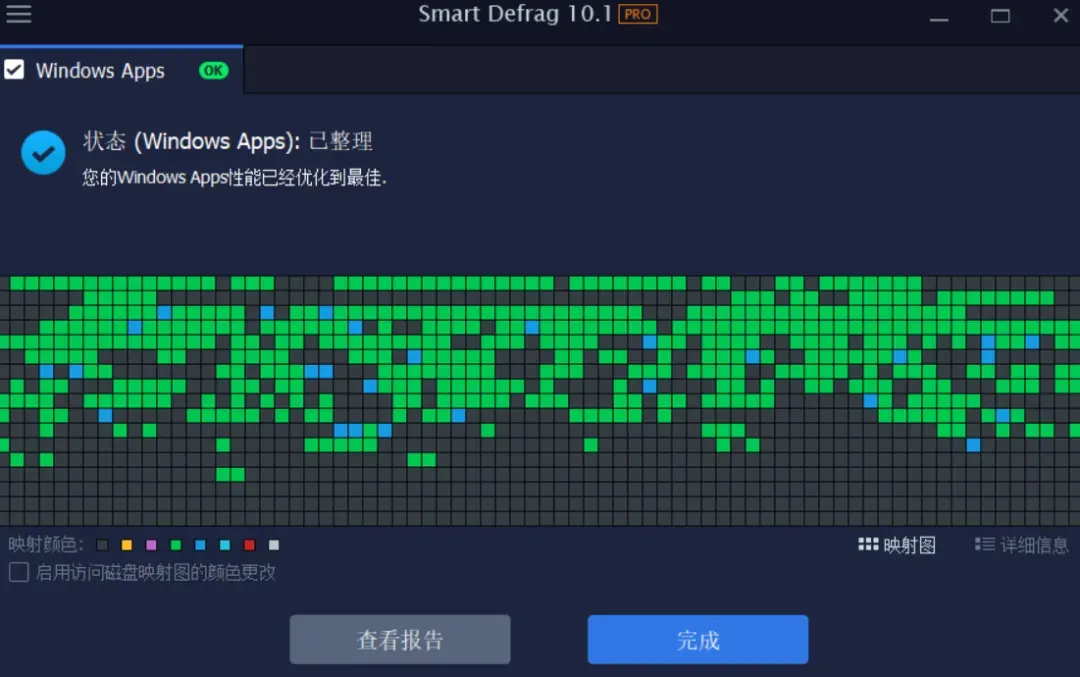This screenshot has width=1080, height=677.
Task: Select the light gray map color swatch
Action: pyautogui.click(x=274, y=545)
